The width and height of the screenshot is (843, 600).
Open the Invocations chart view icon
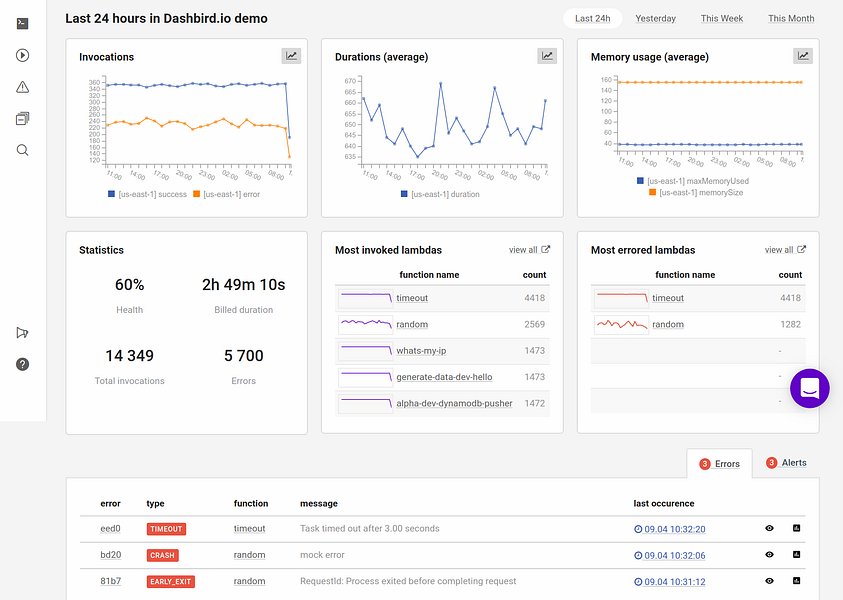click(x=291, y=56)
